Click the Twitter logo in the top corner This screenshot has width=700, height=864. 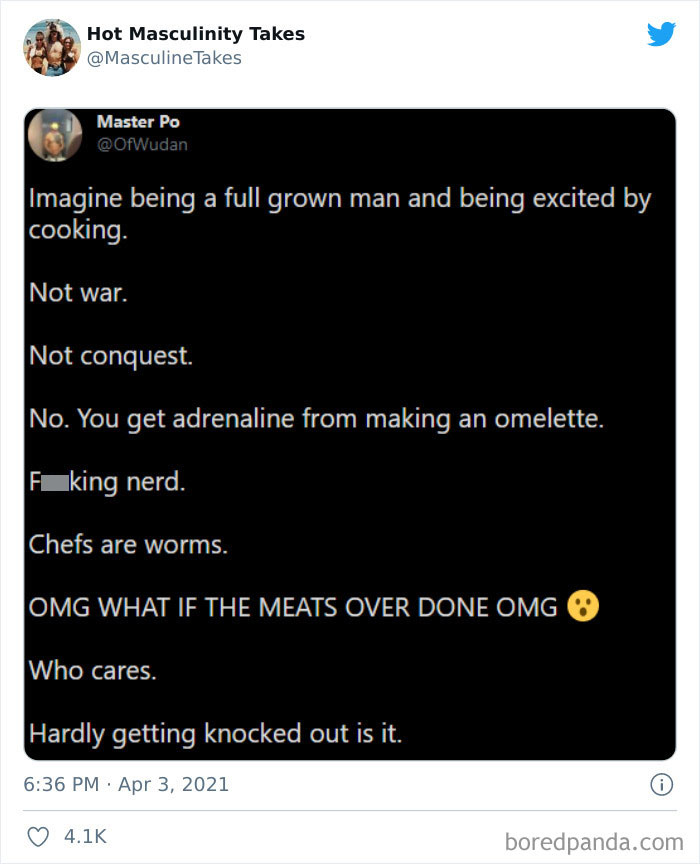coord(662,33)
